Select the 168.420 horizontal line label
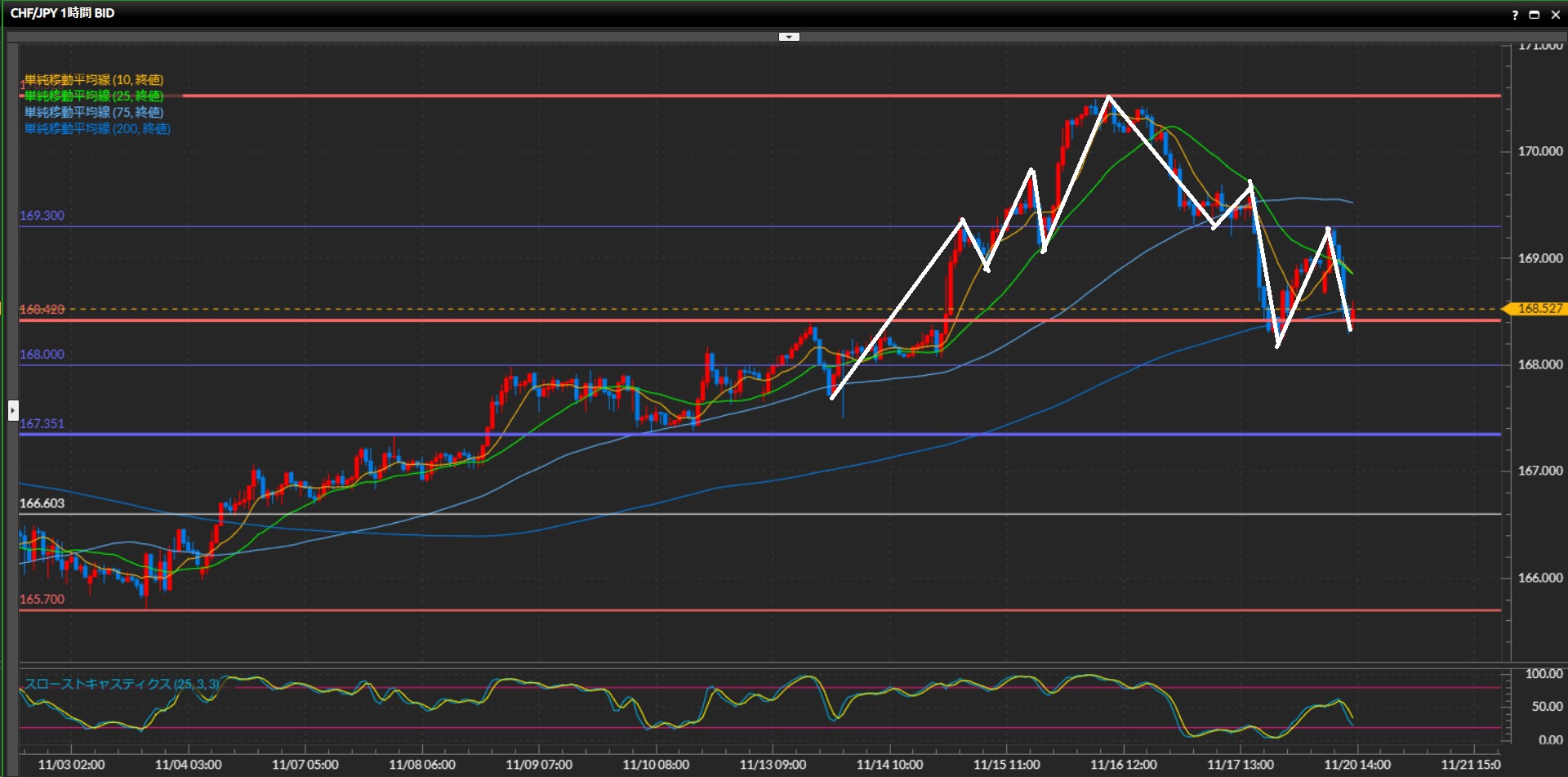The height and width of the screenshot is (777, 1568). pos(42,309)
